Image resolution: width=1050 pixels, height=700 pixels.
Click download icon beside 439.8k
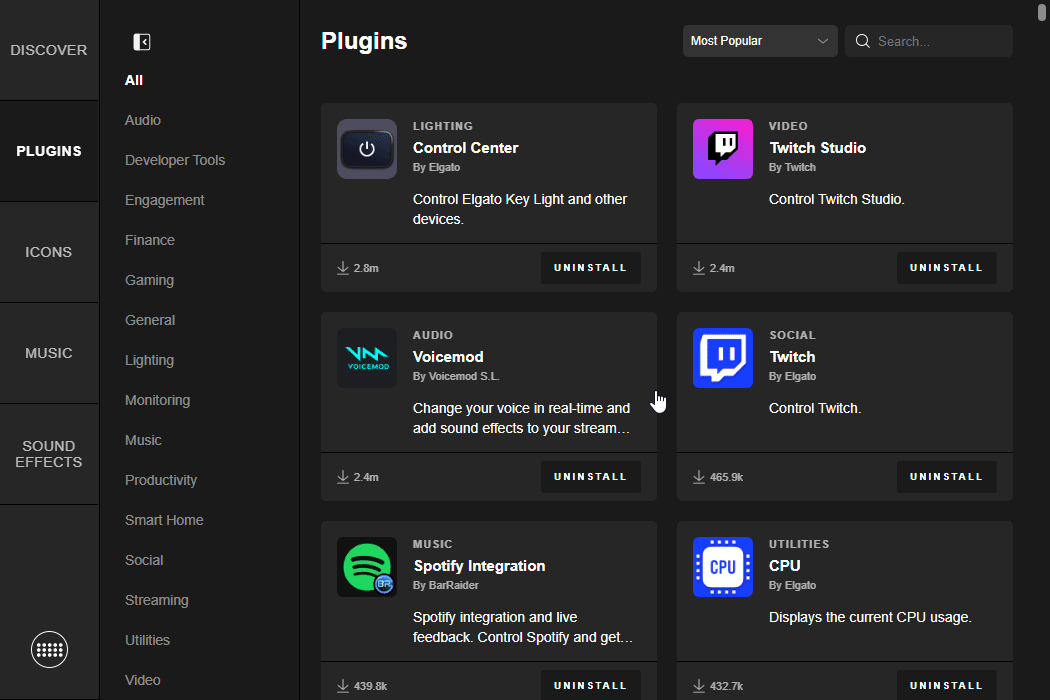click(343, 686)
